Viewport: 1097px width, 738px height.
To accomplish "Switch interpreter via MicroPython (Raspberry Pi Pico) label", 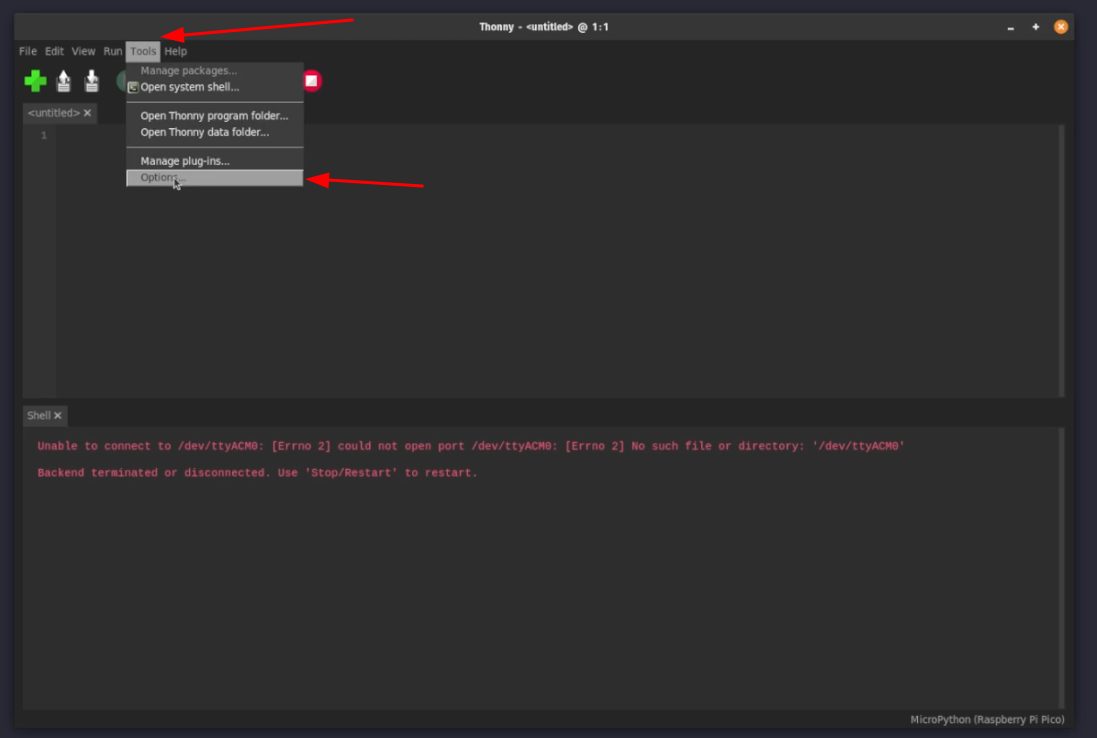I will click(x=986, y=719).
